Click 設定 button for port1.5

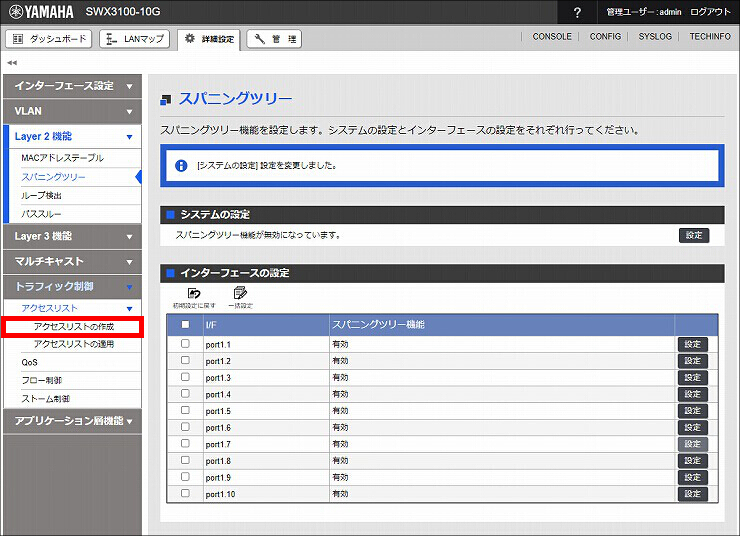(692, 410)
